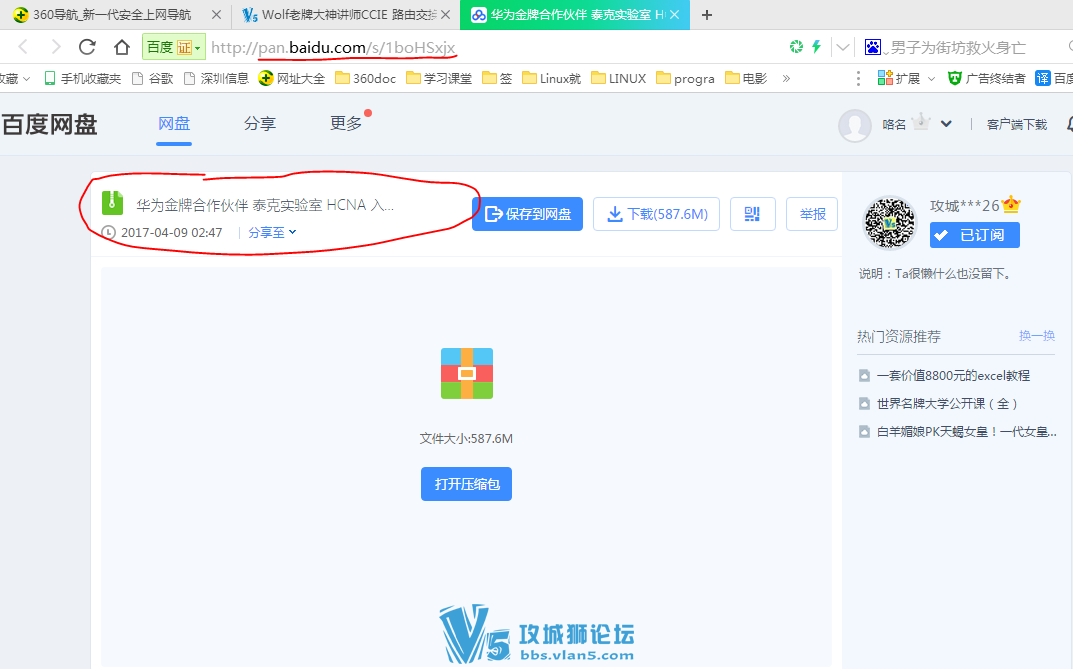This screenshot has width=1073, height=669.
Task: Click 换一换 to refresh recommendations
Action: [1037, 336]
